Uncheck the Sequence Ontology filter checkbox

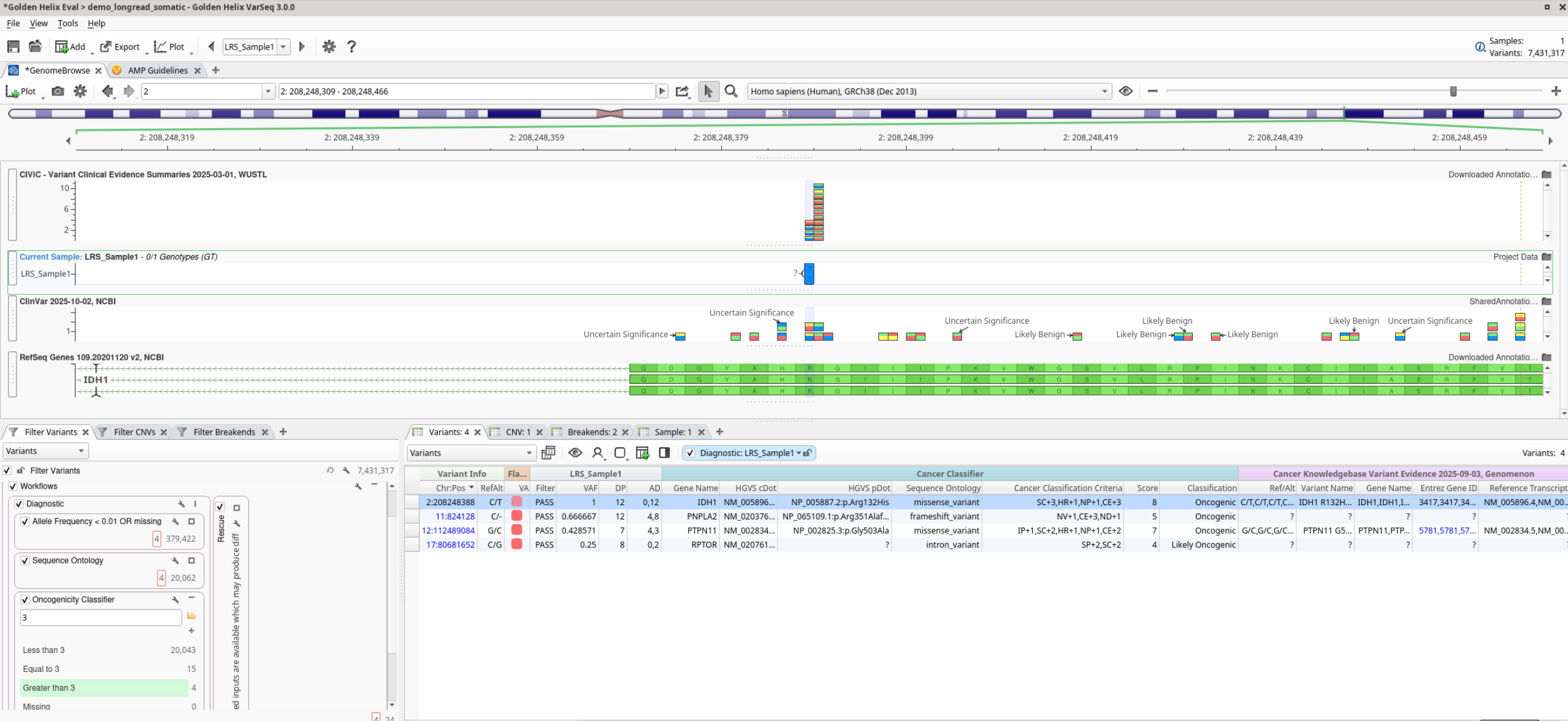(25, 560)
